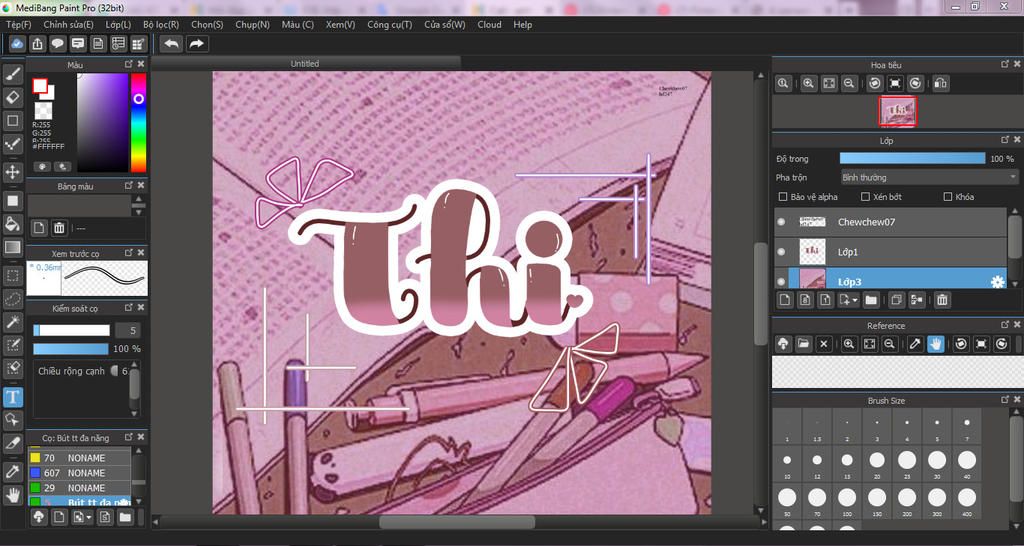Select the Gradient tool
The width and height of the screenshot is (1024, 546).
(12, 248)
